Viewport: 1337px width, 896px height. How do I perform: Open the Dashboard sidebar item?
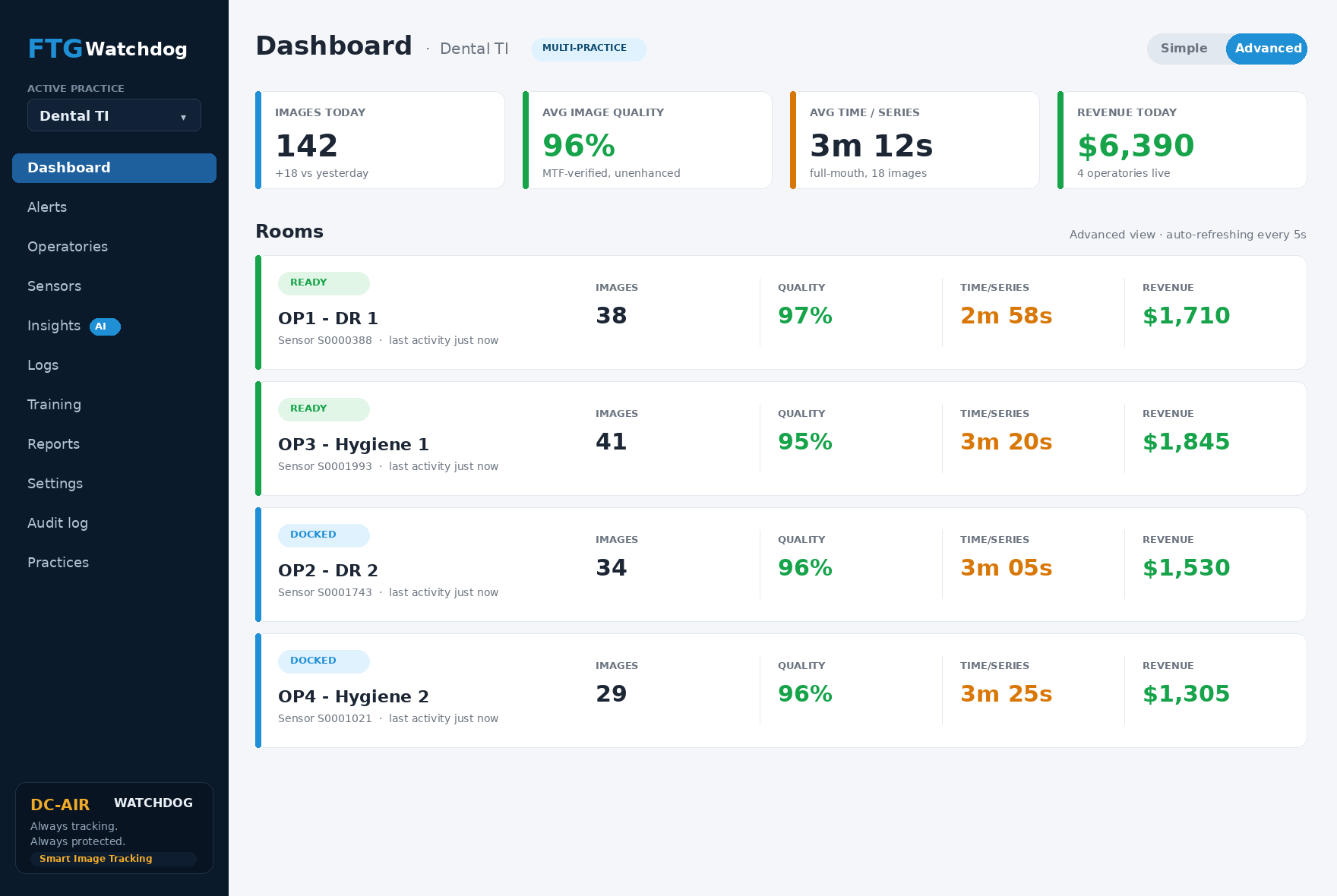click(114, 168)
